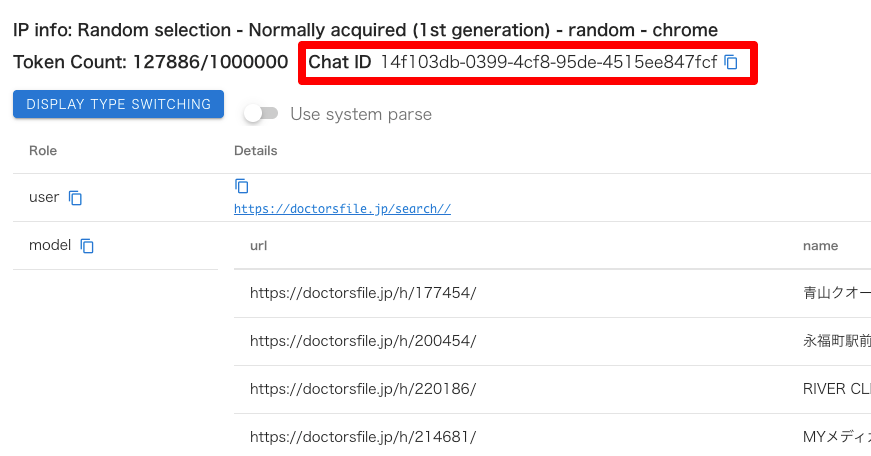Click the RIVER CLI name cell

(836, 389)
